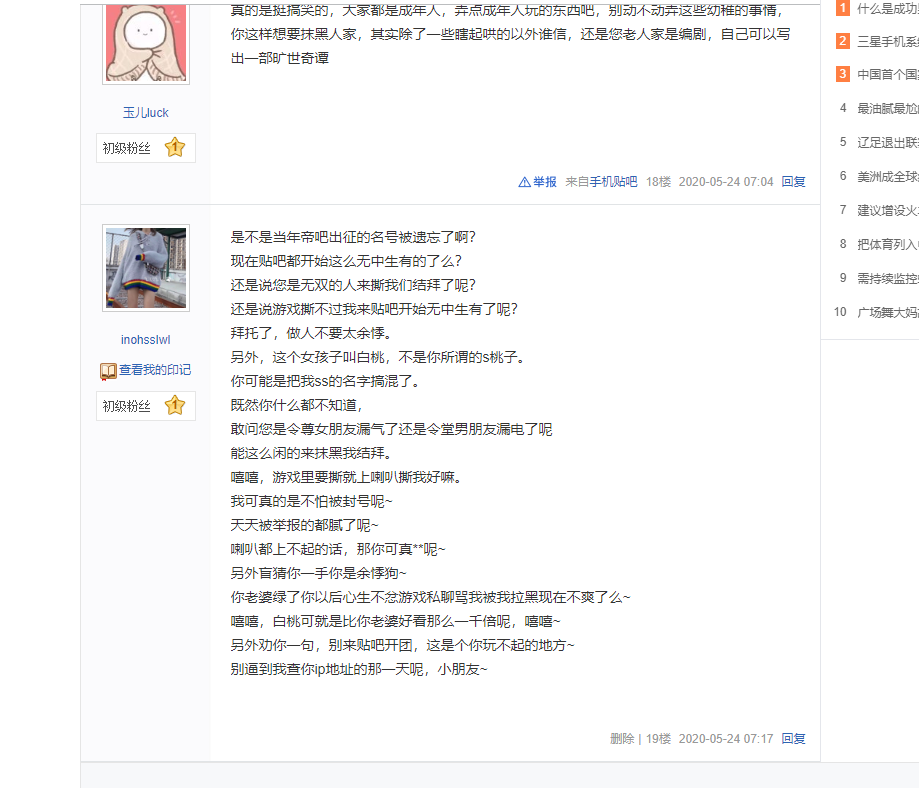
Task: Click star badge beside 玉儿luck's 初级粉丝
Action: (x=175, y=148)
